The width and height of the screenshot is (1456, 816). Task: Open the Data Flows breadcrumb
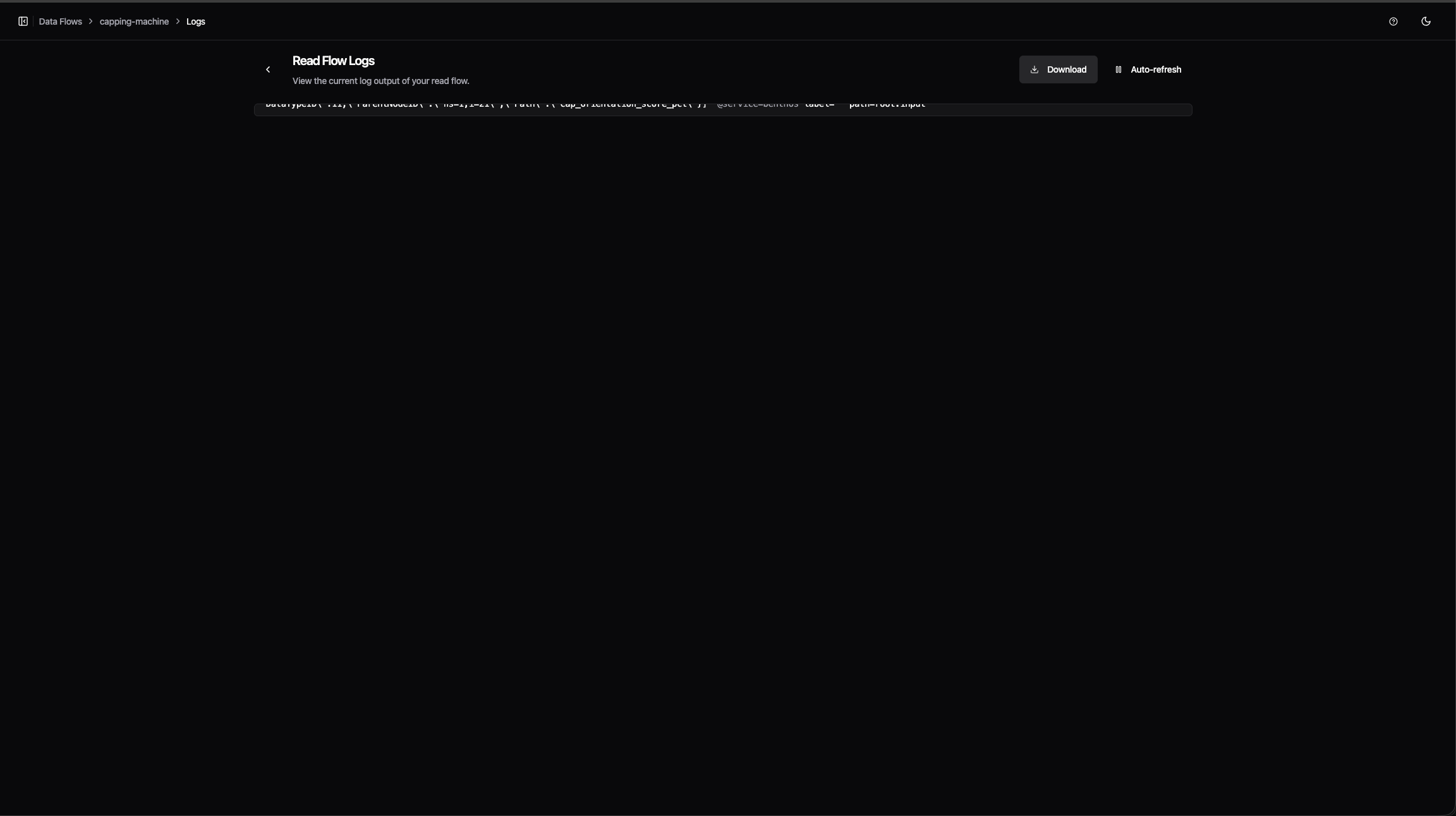(60, 21)
